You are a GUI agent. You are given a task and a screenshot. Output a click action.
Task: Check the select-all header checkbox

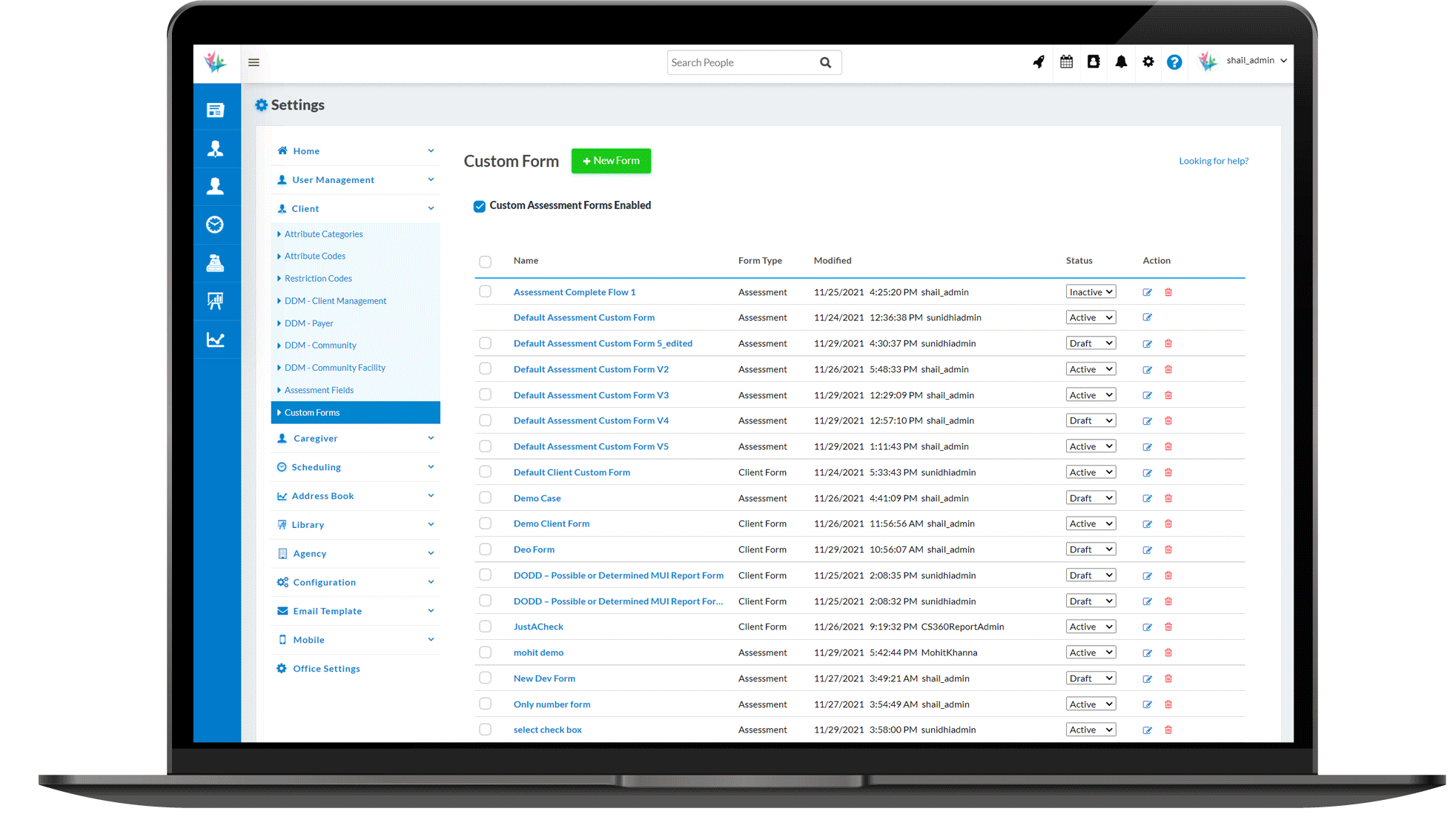click(485, 262)
